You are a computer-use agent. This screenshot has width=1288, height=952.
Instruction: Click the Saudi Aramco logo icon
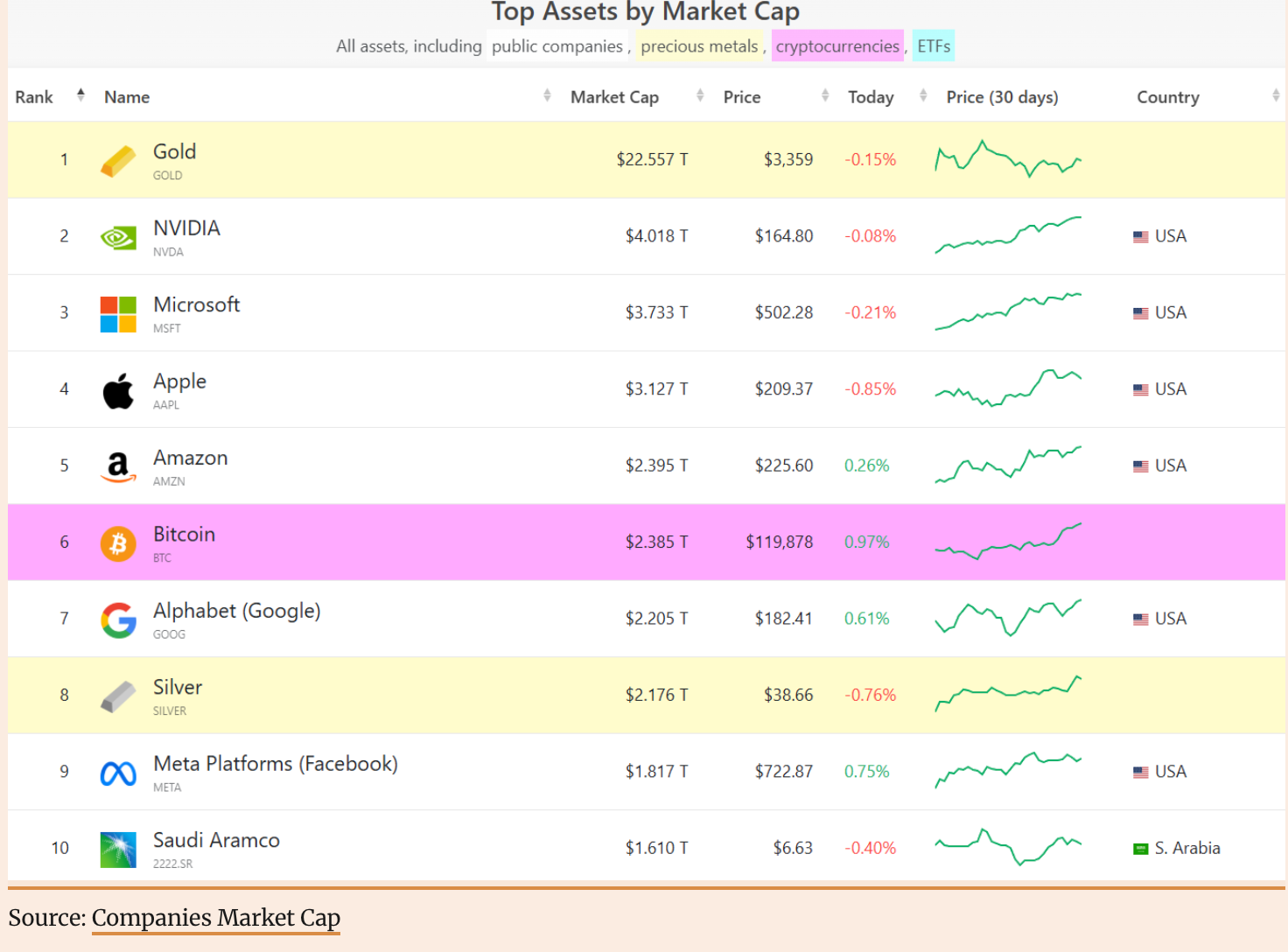point(118,850)
